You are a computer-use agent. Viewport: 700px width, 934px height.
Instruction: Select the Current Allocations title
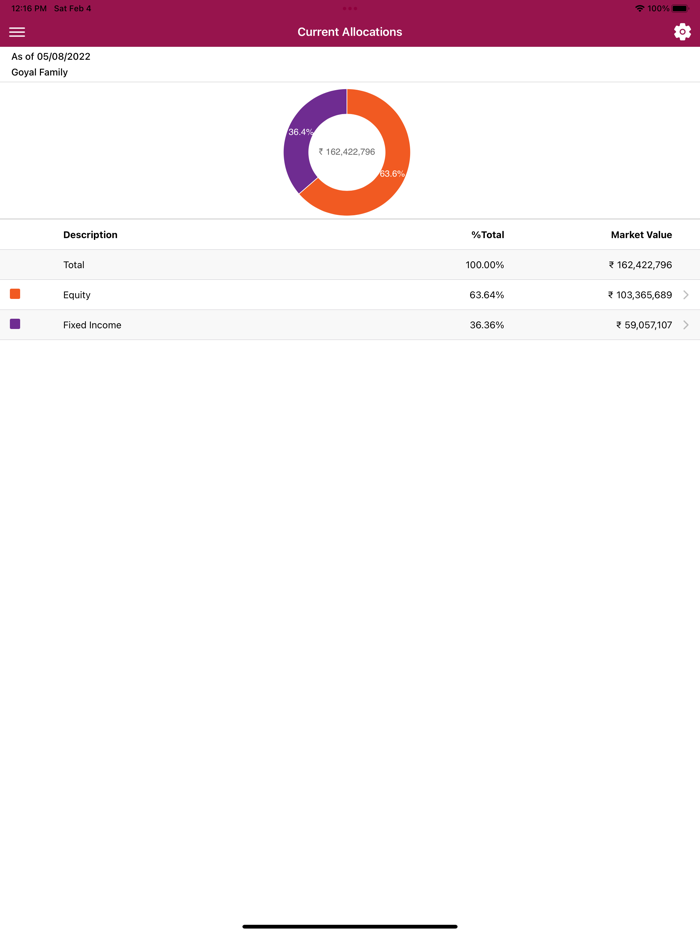[x=349, y=31]
